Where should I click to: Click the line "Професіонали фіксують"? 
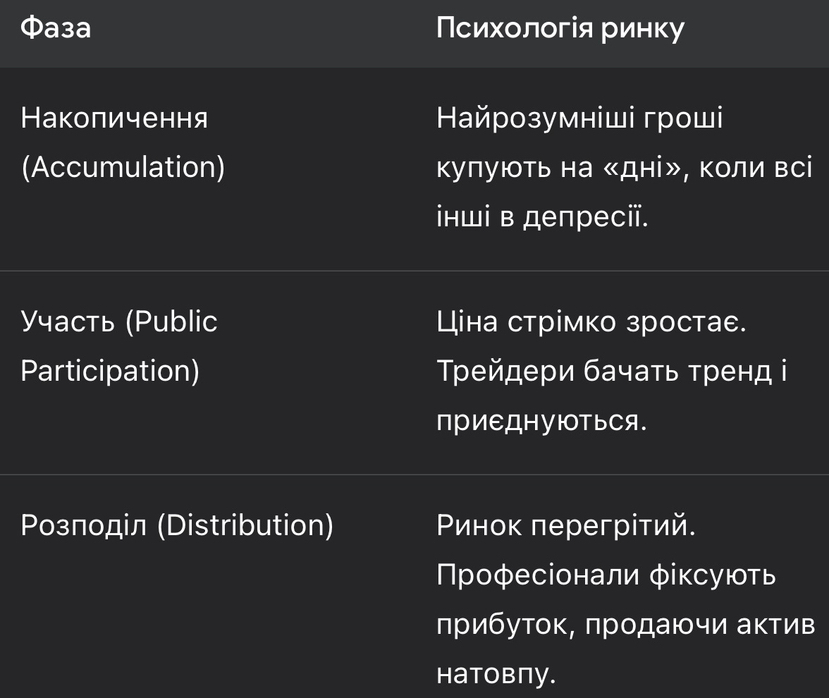click(x=606, y=575)
